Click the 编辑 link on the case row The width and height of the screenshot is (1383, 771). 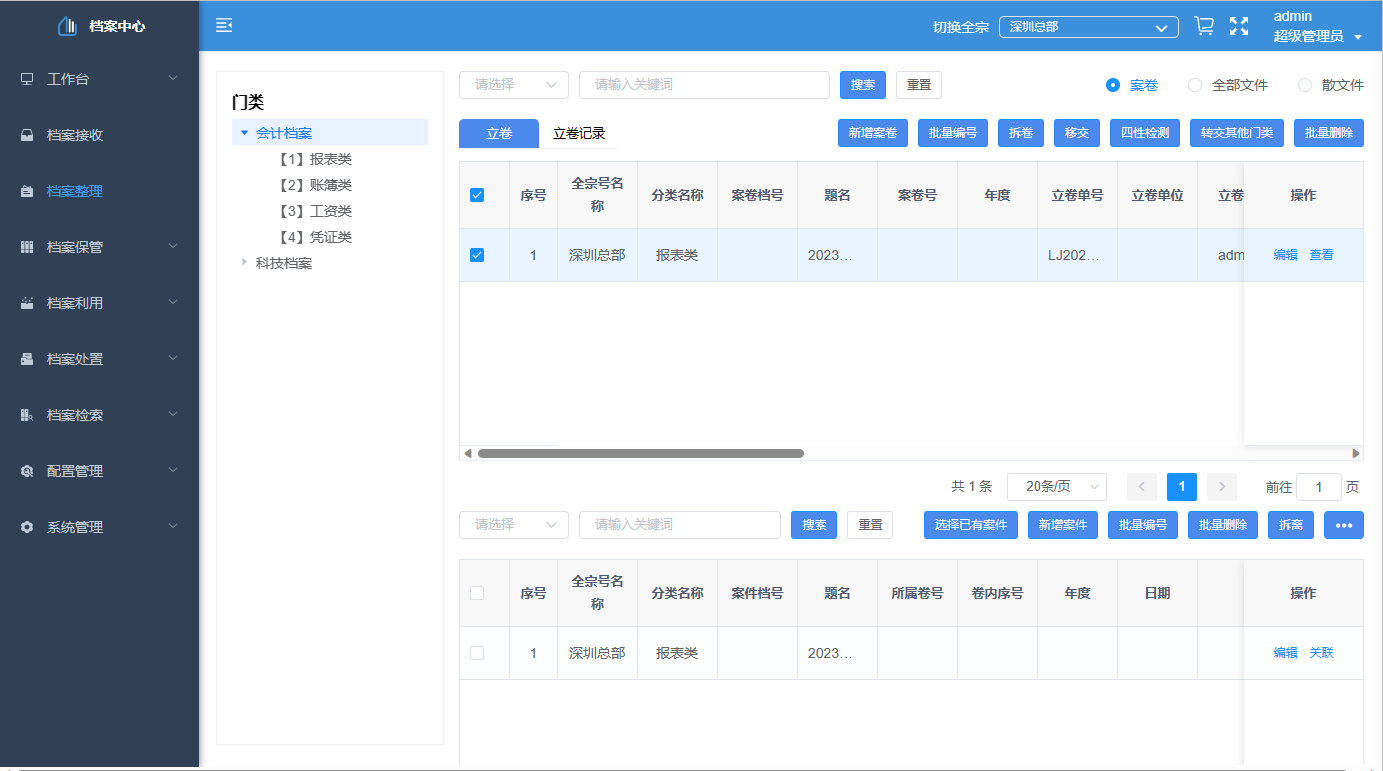(x=1285, y=254)
